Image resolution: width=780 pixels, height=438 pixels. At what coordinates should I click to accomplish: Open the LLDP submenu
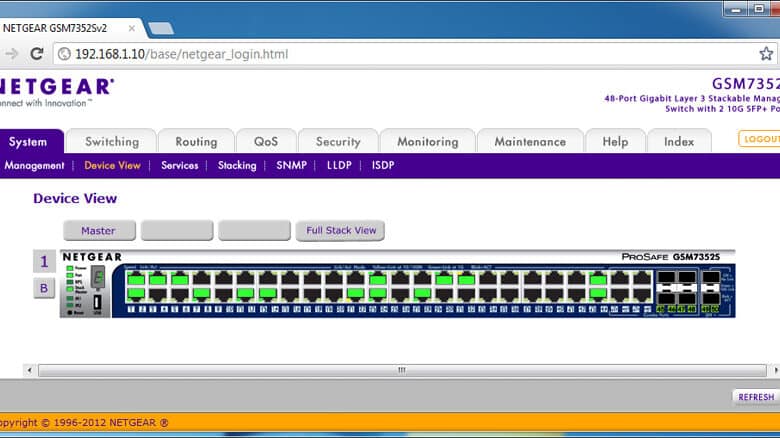(339, 165)
